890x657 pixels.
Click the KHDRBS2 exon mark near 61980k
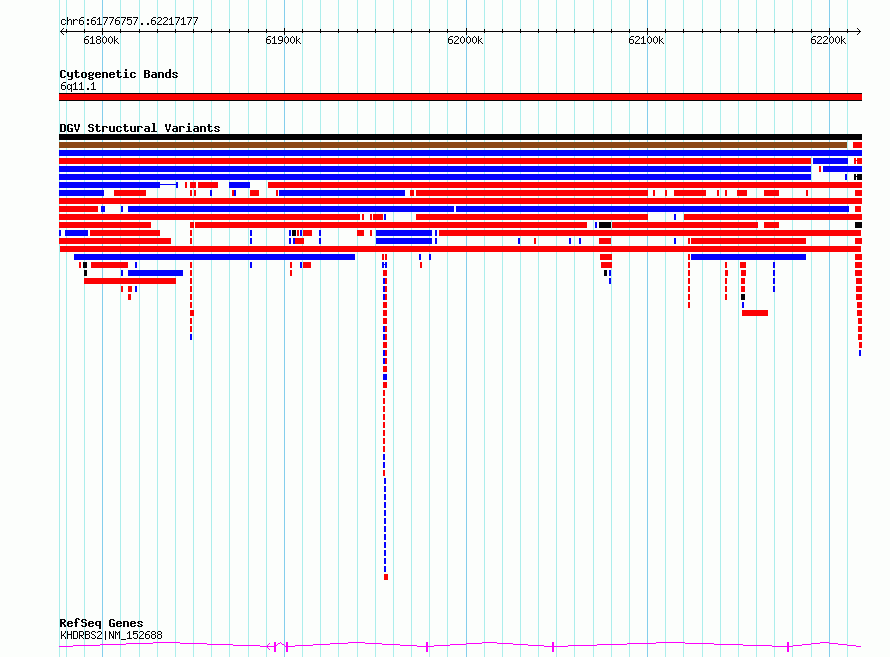pyautogui.click(x=427, y=647)
